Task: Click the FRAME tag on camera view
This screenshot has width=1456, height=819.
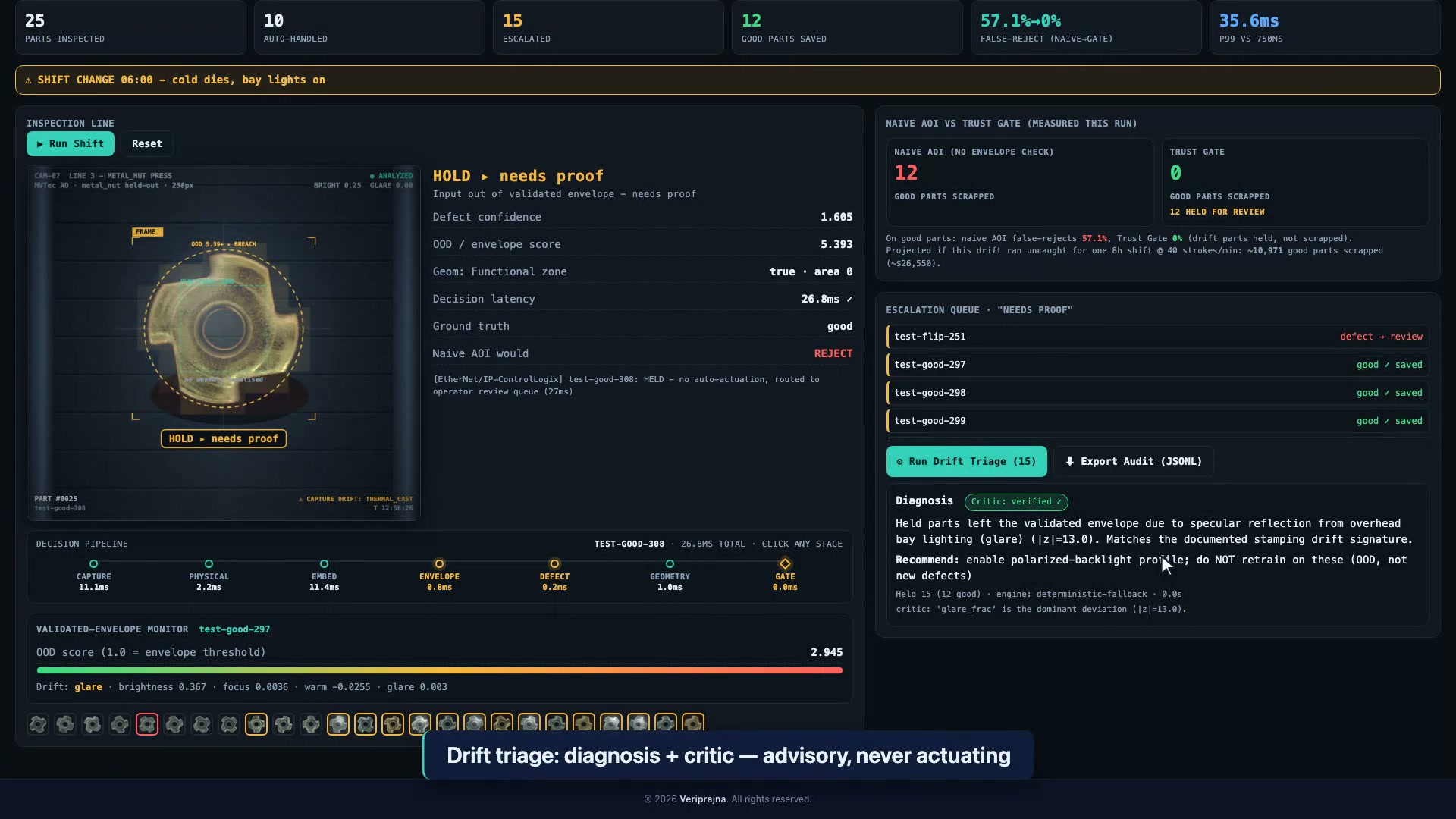Action: (147, 232)
